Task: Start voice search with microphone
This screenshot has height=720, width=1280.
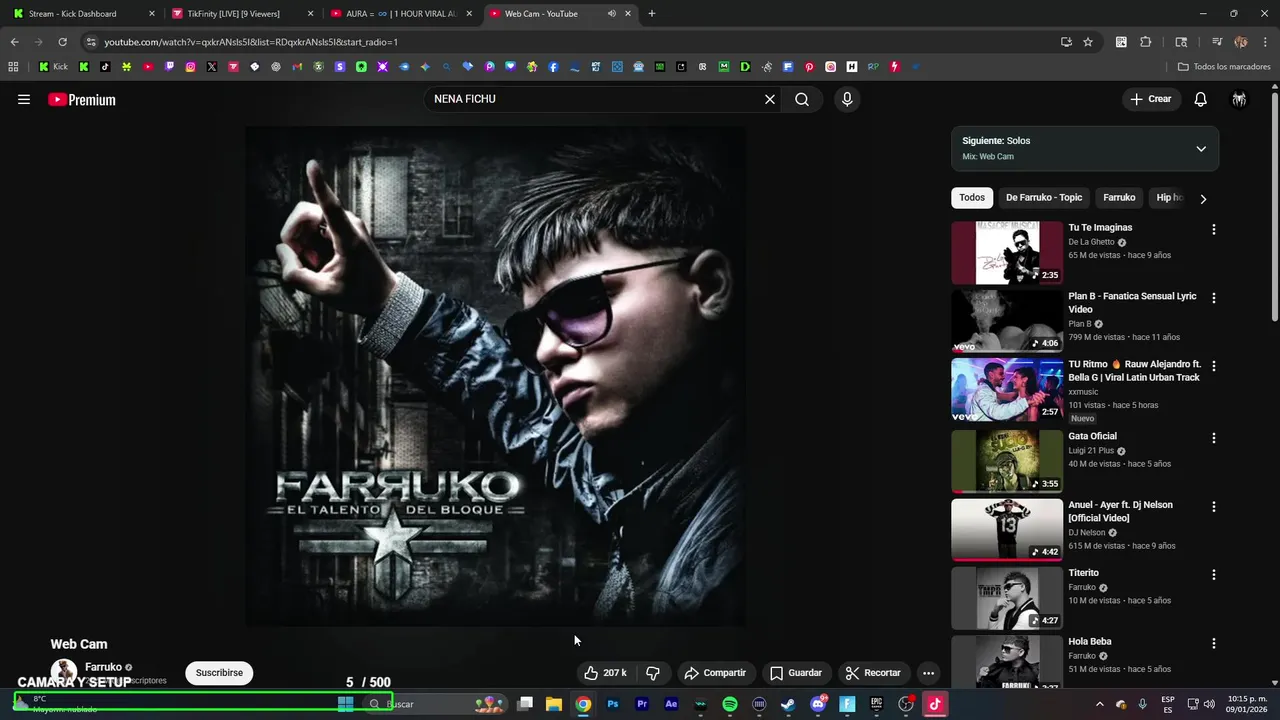Action: click(x=847, y=99)
